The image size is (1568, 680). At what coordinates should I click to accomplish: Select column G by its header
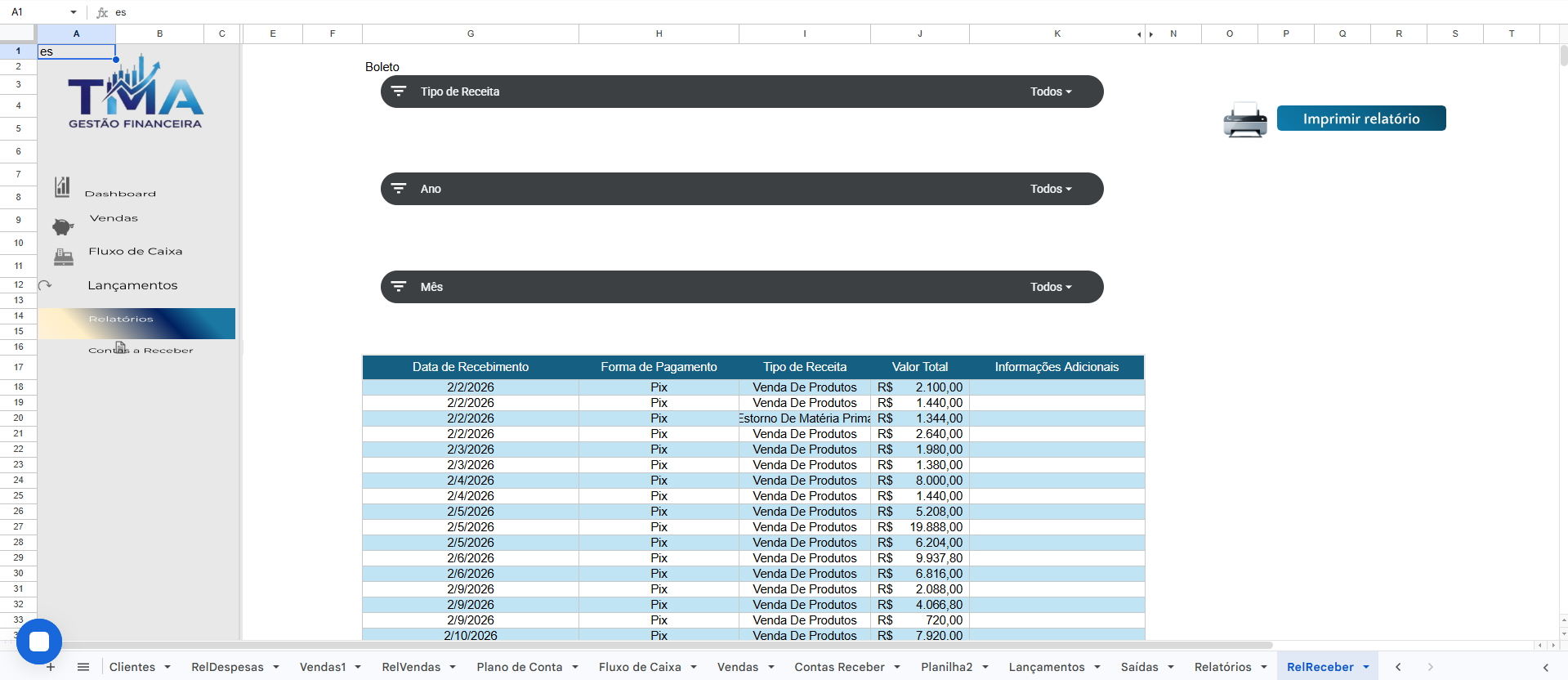pos(471,34)
